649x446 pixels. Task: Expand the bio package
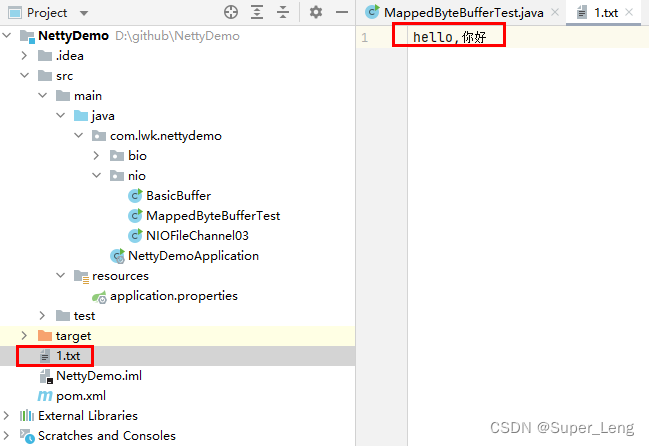pyautogui.click(x=96, y=155)
